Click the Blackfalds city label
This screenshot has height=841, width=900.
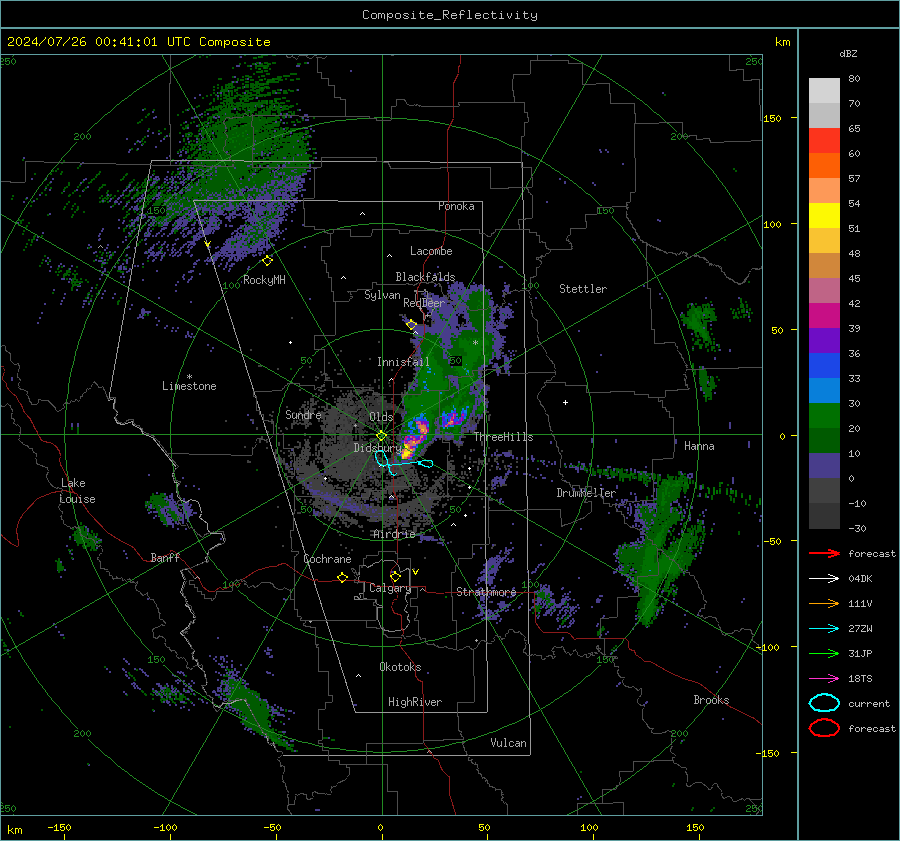coord(425,277)
